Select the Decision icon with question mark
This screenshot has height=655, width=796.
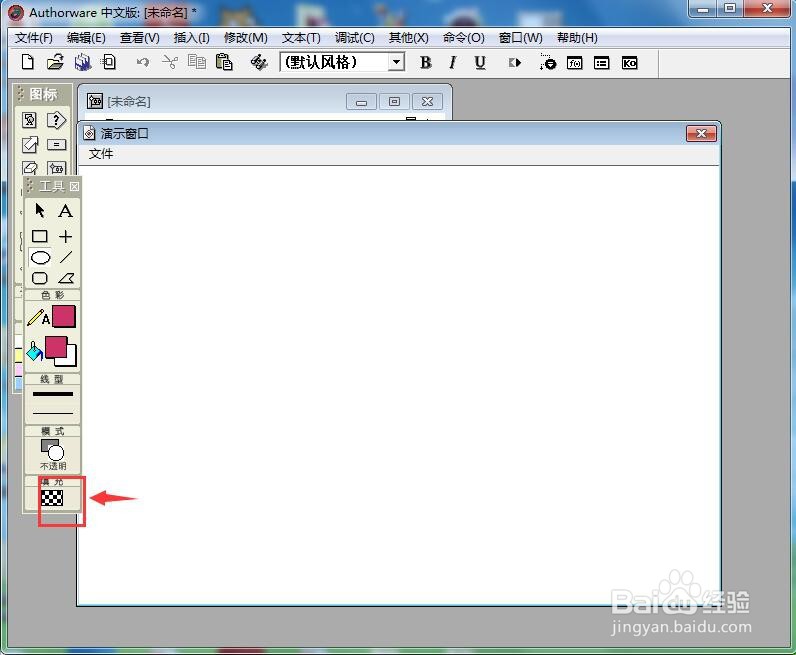[56, 120]
